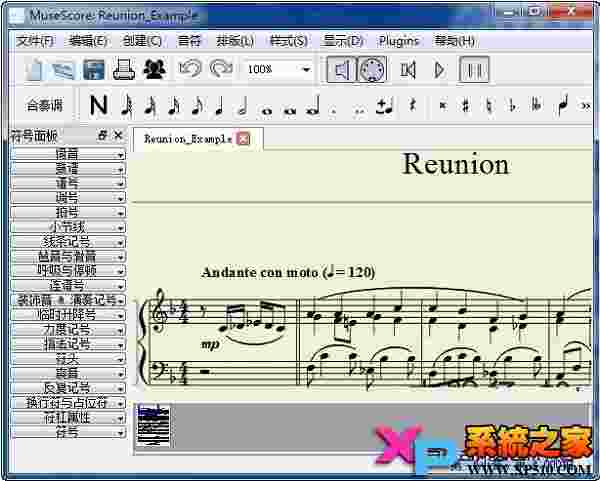
Task: Open the 显示(D) menu
Action: 342,41
